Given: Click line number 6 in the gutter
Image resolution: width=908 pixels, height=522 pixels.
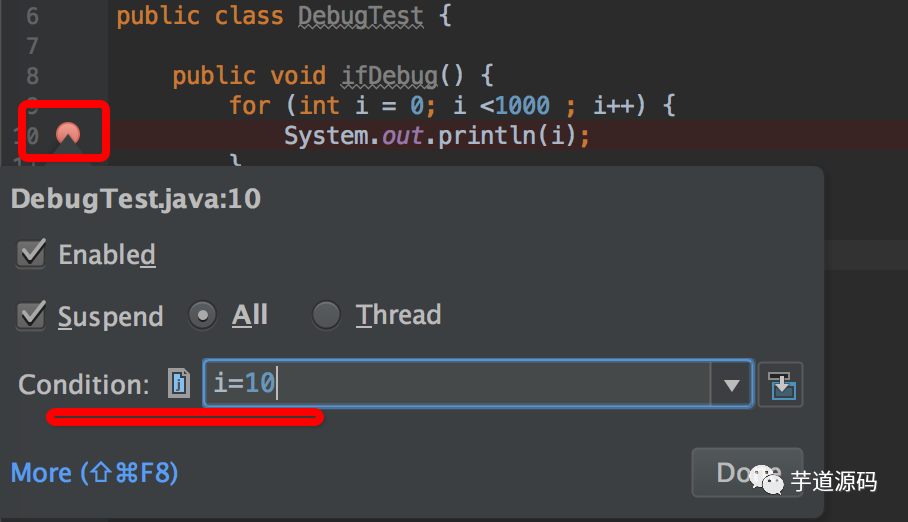Looking at the screenshot, I should click(32, 16).
